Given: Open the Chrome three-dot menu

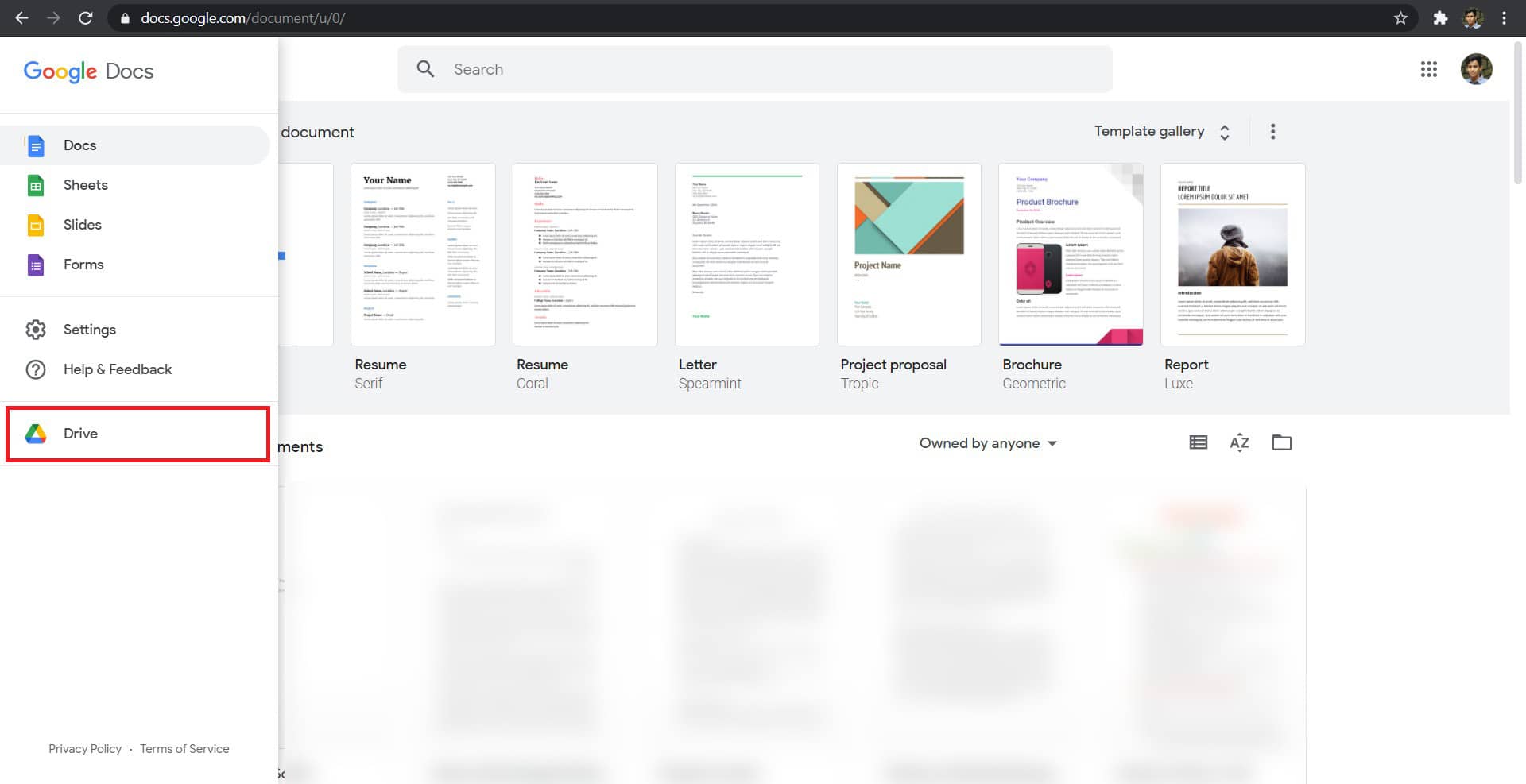Looking at the screenshot, I should pyautogui.click(x=1504, y=17).
